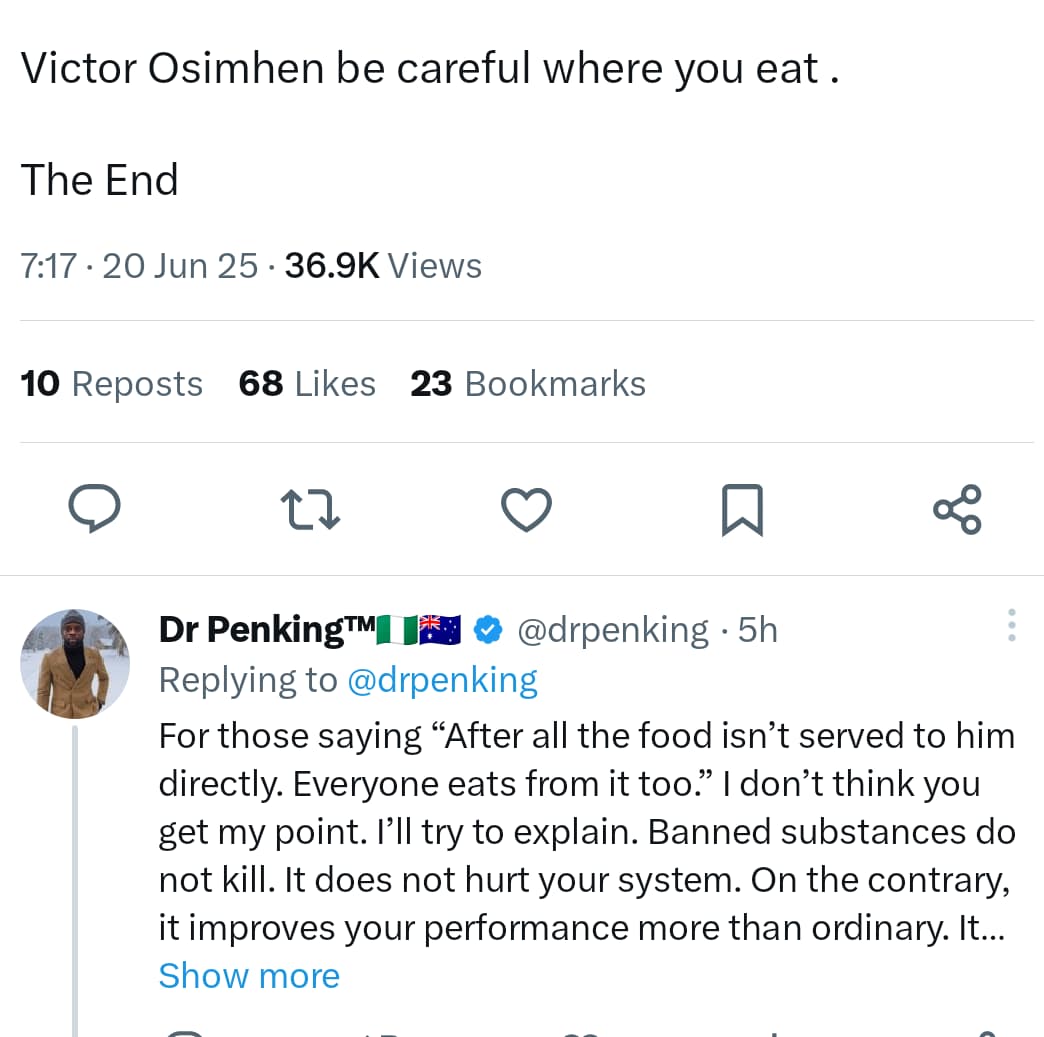Bookmark this tweet using the bookmark icon
1044x1037 pixels.
tap(741, 509)
